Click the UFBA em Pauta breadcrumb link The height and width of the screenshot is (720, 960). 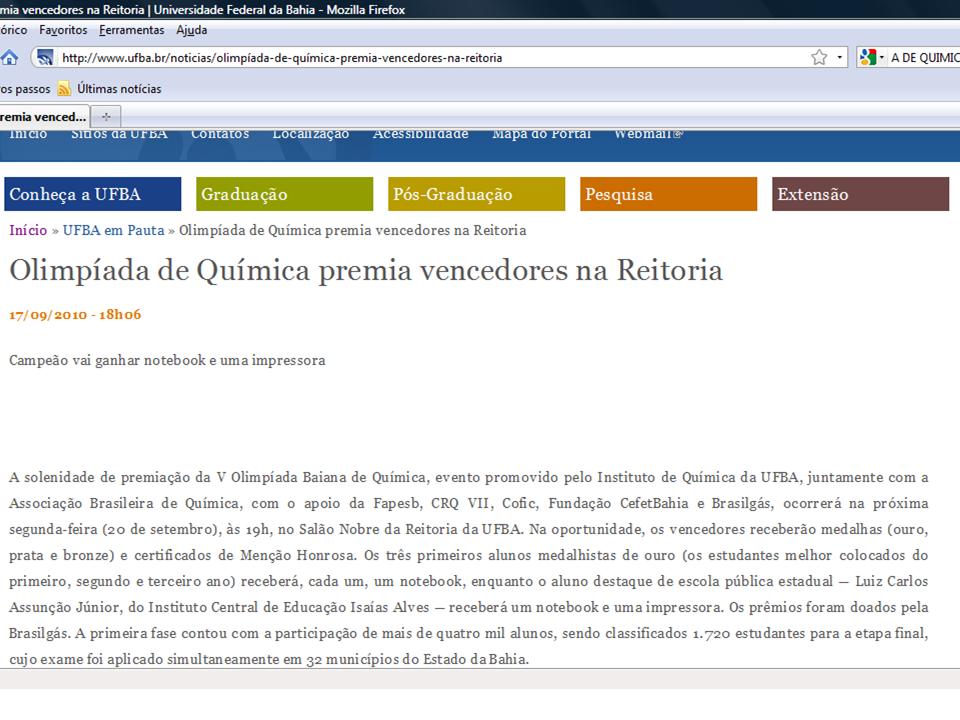pyautogui.click(x=114, y=230)
